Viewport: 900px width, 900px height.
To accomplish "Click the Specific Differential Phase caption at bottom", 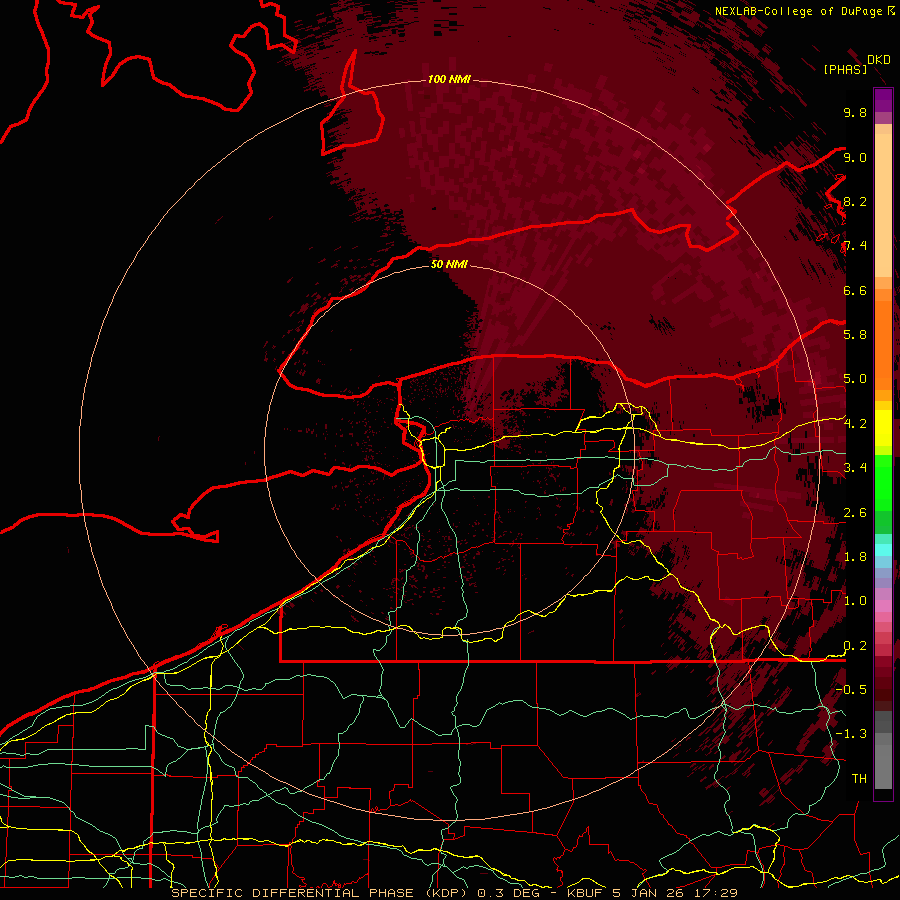I will pyautogui.click(x=454, y=893).
